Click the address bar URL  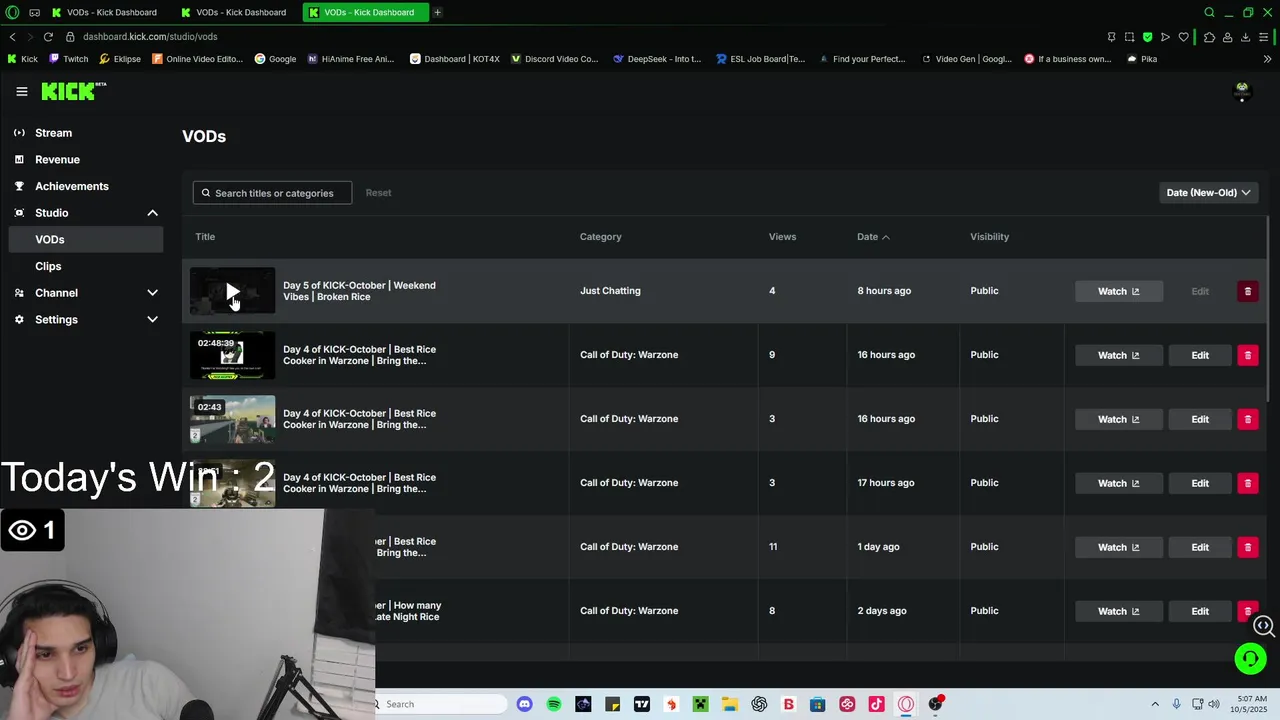(x=150, y=37)
